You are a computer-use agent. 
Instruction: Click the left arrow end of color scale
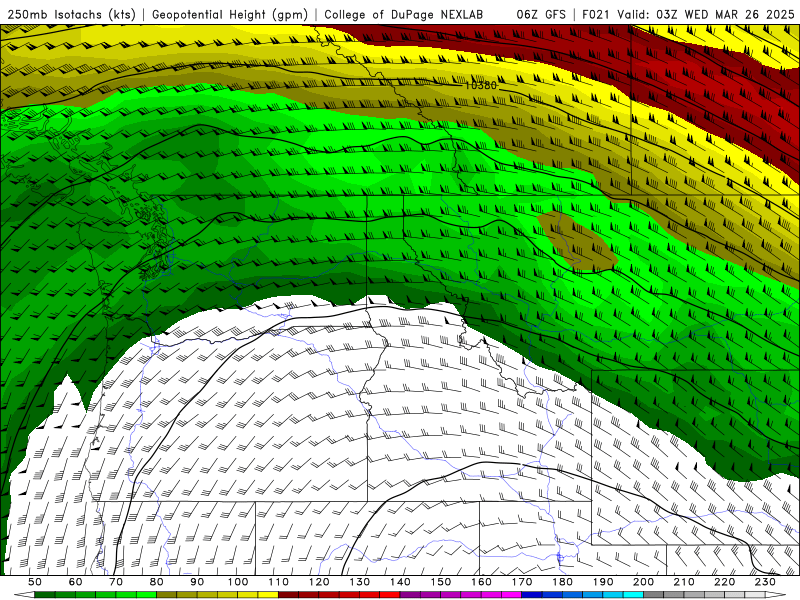coord(24,595)
